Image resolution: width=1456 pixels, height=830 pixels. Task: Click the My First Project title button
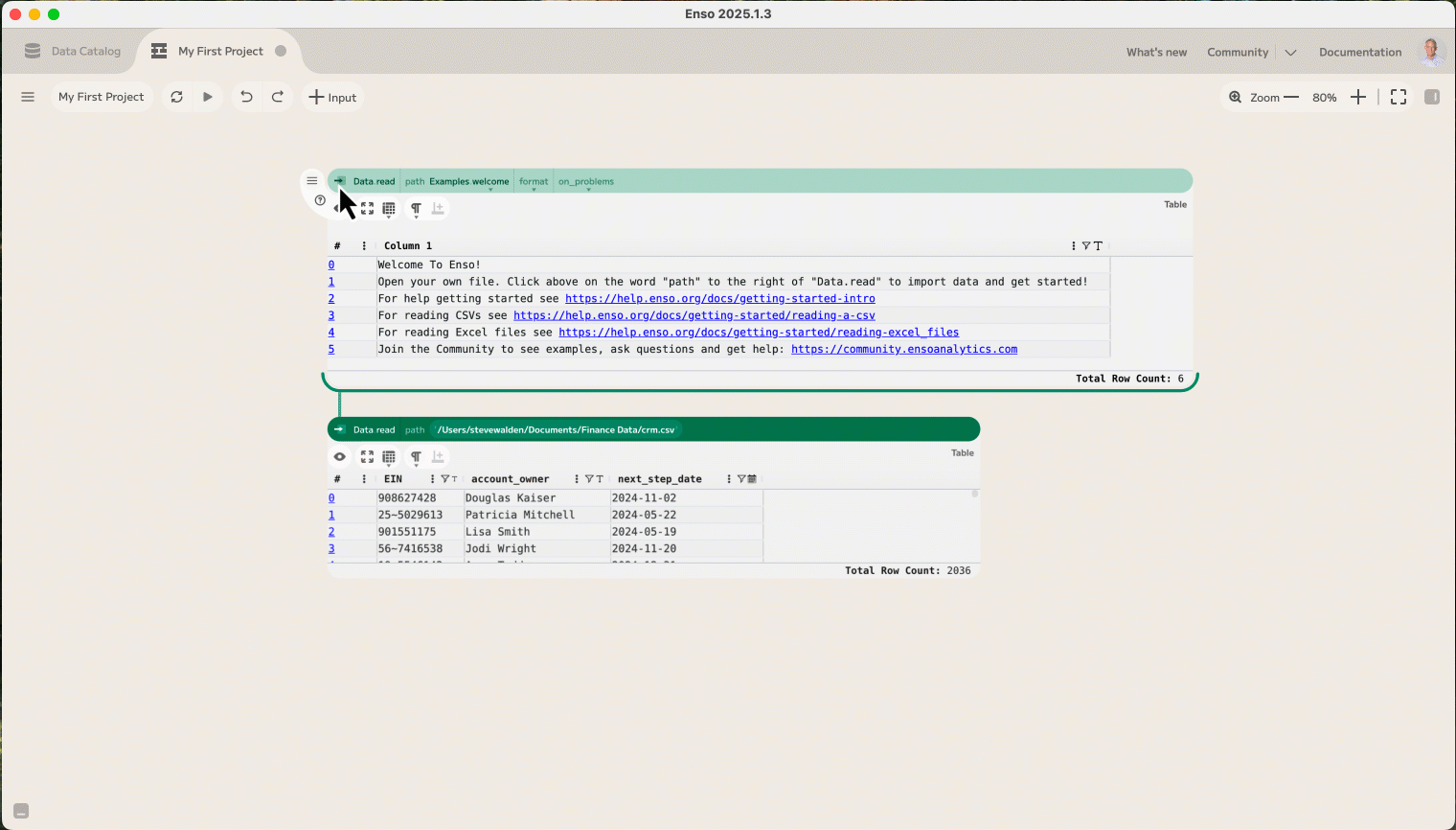[101, 97]
